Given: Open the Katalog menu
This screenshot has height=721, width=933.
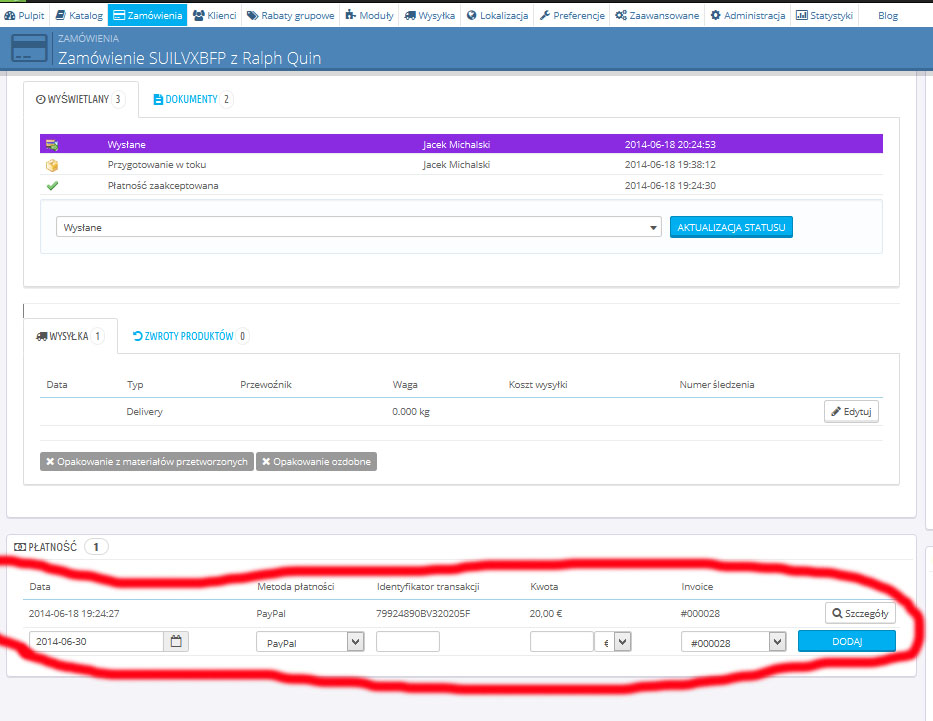Looking at the screenshot, I should 79,15.
